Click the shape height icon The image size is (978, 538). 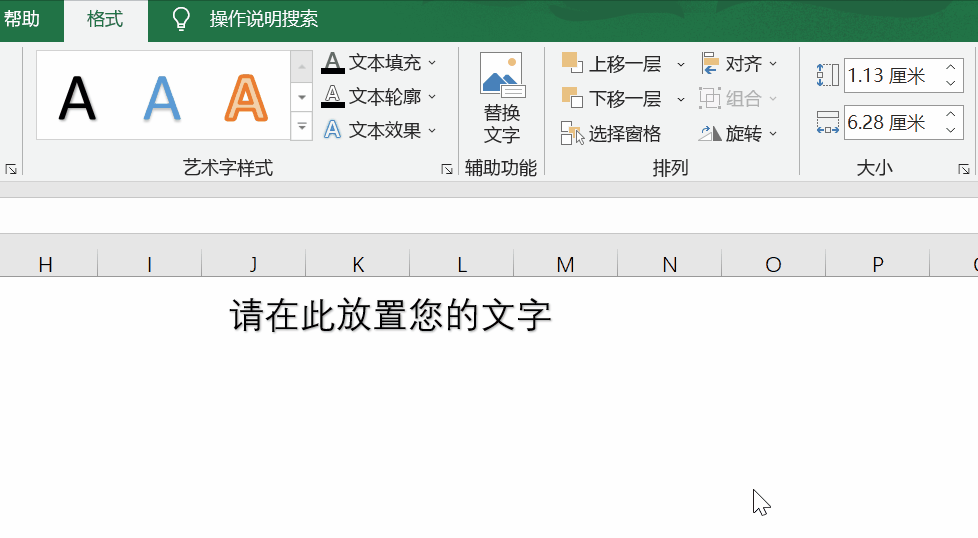pyautogui.click(x=827, y=75)
